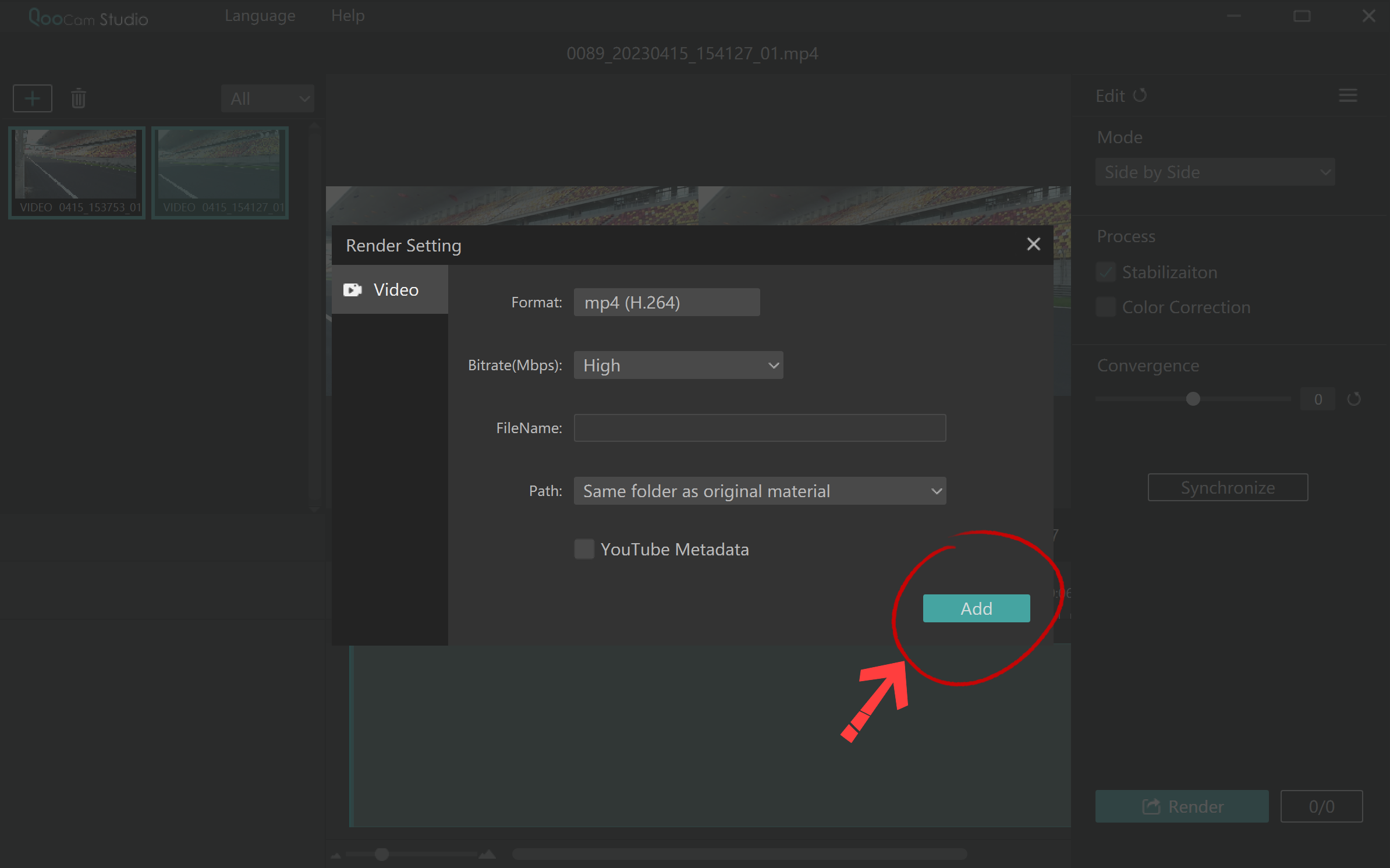
Task: Close the Render Setting dialog
Action: (x=1033, y=244)
